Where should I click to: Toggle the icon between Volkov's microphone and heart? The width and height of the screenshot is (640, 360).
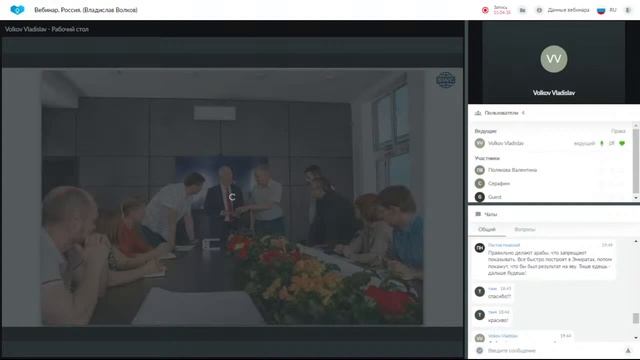(x=611, y=143)
